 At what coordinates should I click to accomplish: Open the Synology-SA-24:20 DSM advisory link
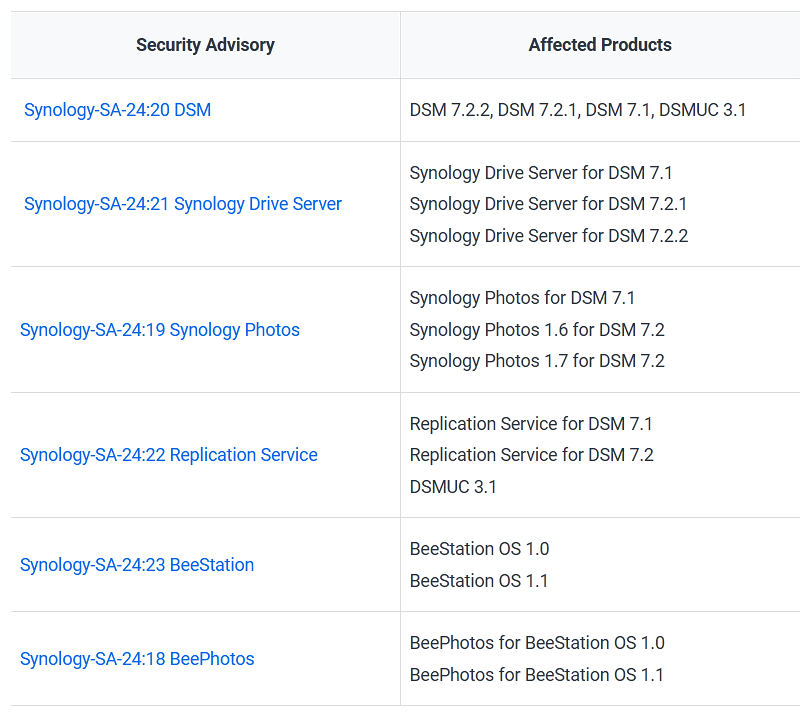[117, 110]
